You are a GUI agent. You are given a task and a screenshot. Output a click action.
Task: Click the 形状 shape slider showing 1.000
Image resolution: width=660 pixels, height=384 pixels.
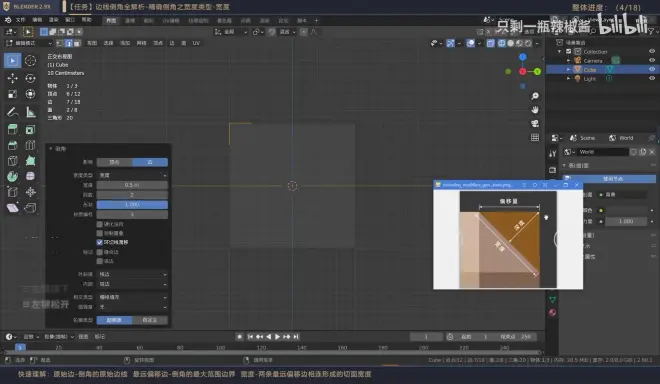pos(132,205)
